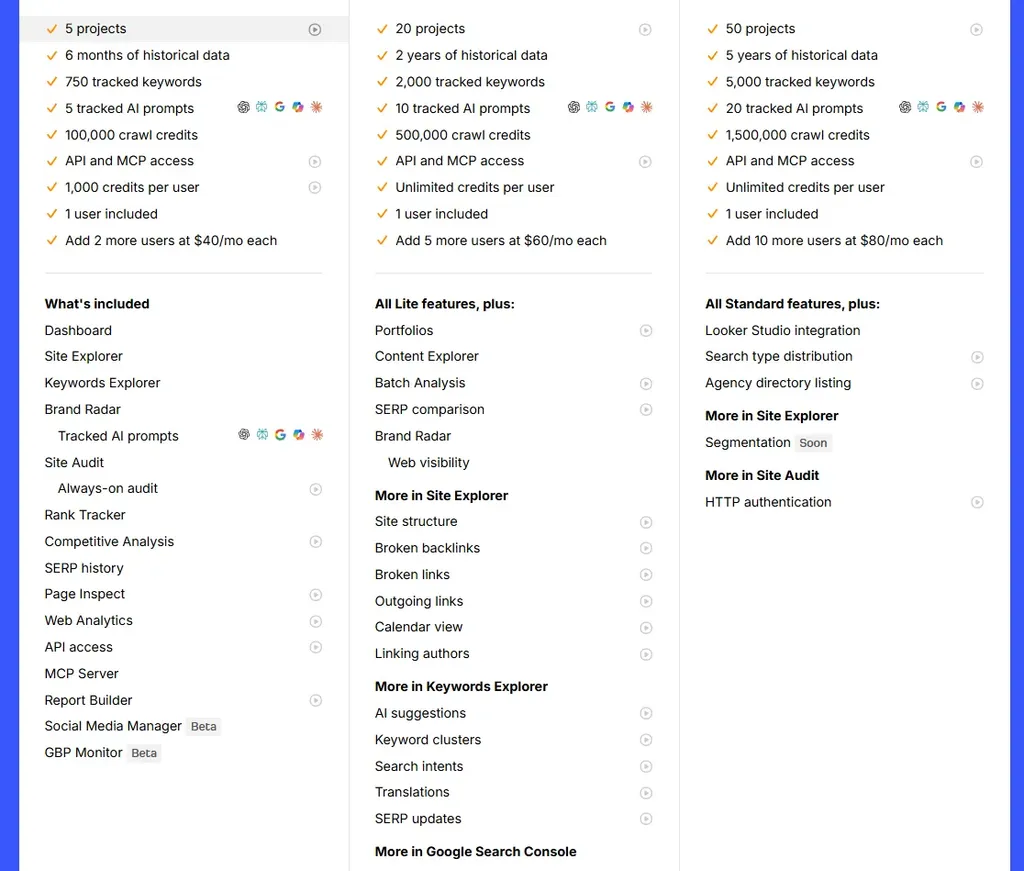Open video icon next to 20 projects

645,29
